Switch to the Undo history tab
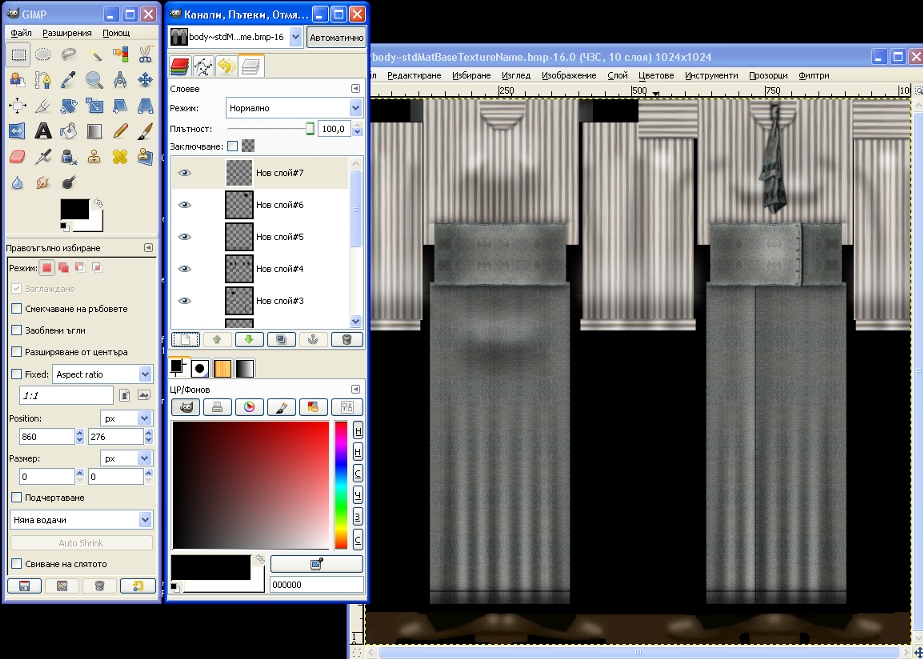Image resolution: width=923 pixels, height=659 pixels. point(226,66)
